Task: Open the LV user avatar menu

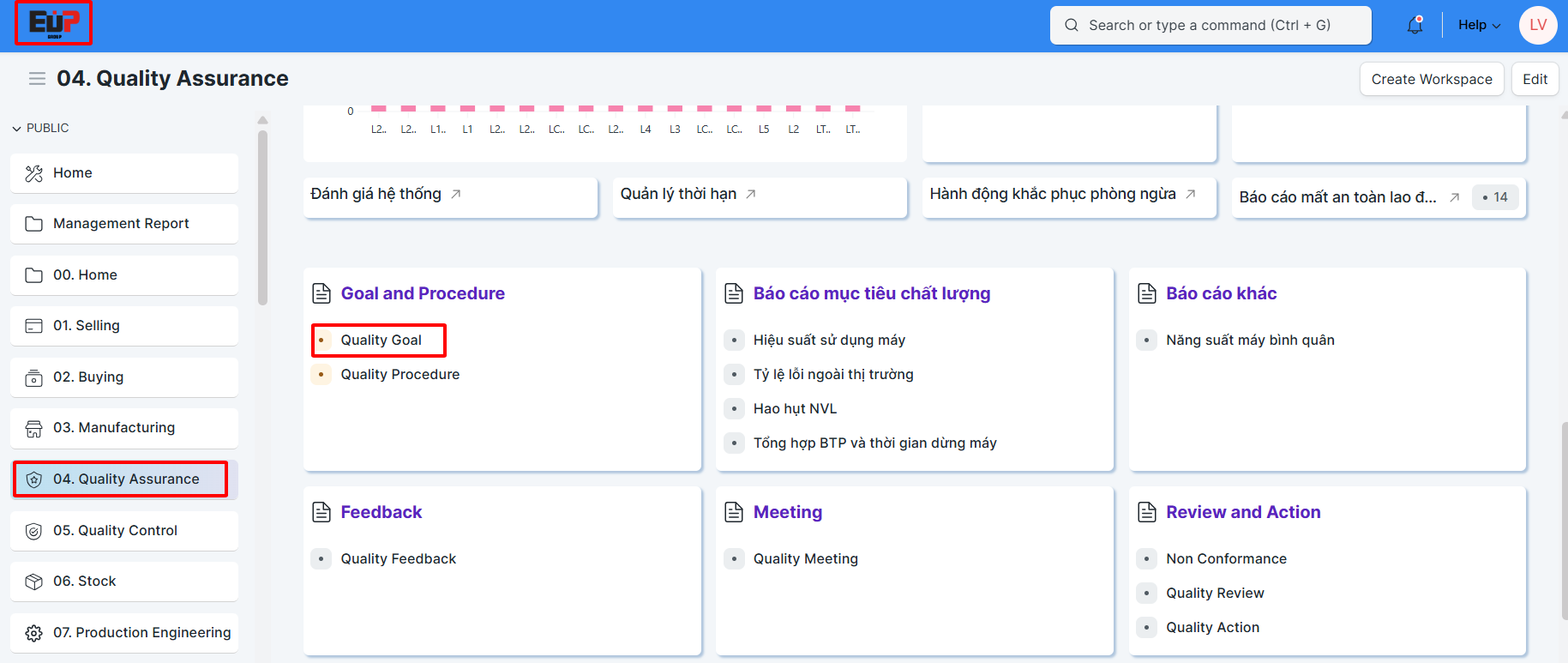Action: tap(1538, 26)
